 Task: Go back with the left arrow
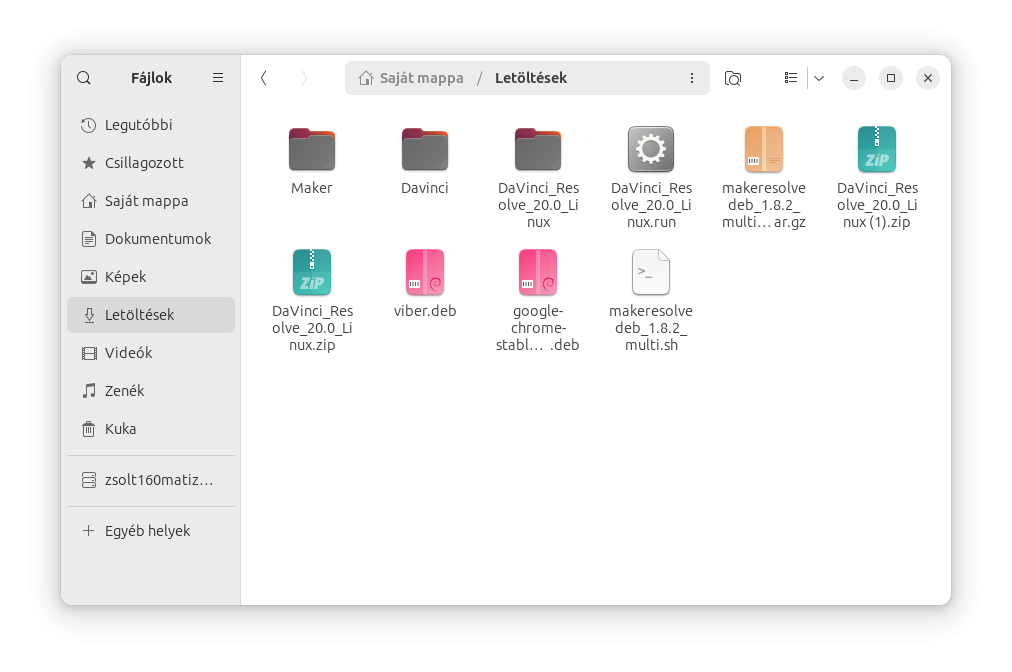tap(264, 78)
